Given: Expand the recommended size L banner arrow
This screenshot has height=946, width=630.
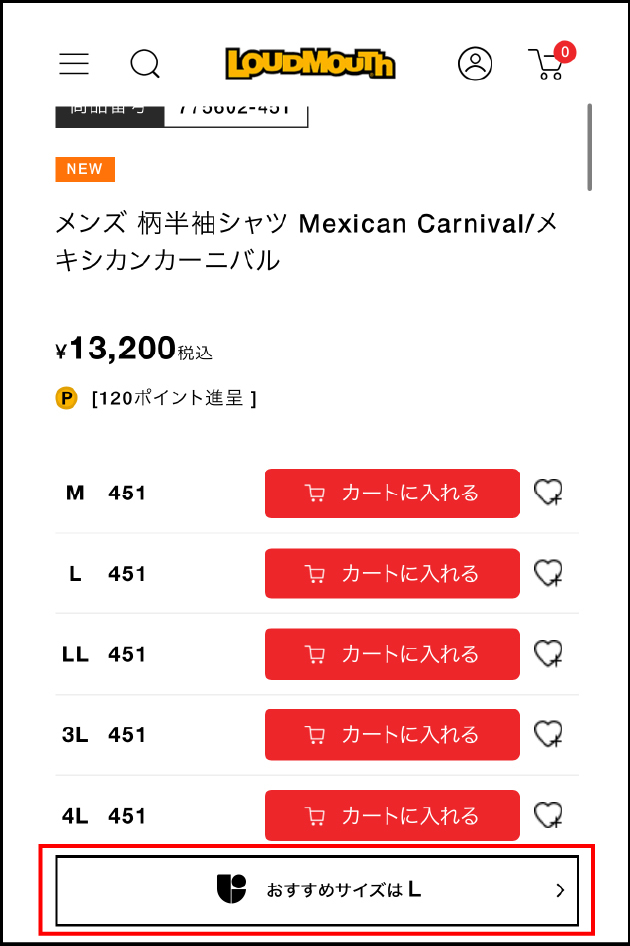Looking at the screenshot, I should click(560, 890).
